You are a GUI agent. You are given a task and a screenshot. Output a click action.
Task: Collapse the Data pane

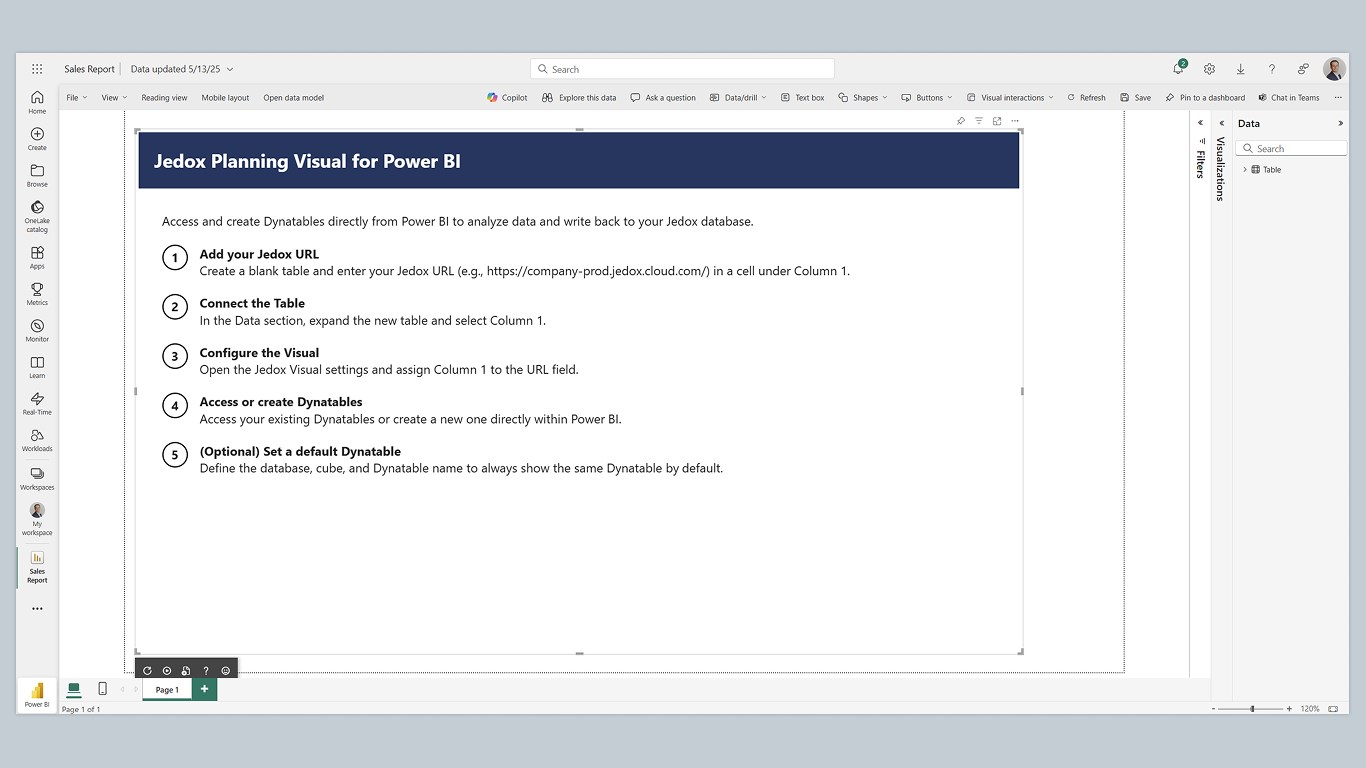(x=1341, y=123)
